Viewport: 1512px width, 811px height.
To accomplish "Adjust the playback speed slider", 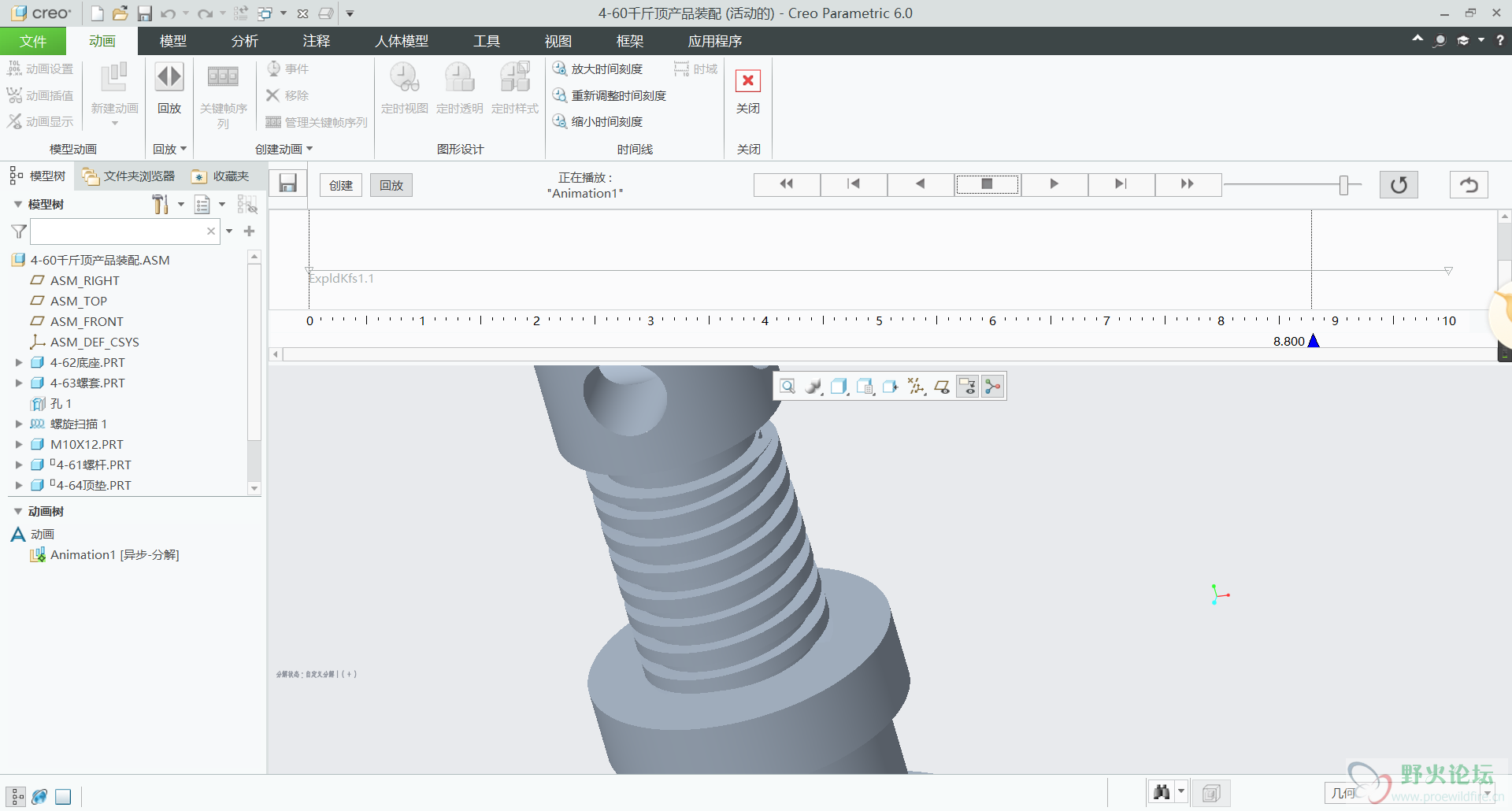I will pos(1344,185).
